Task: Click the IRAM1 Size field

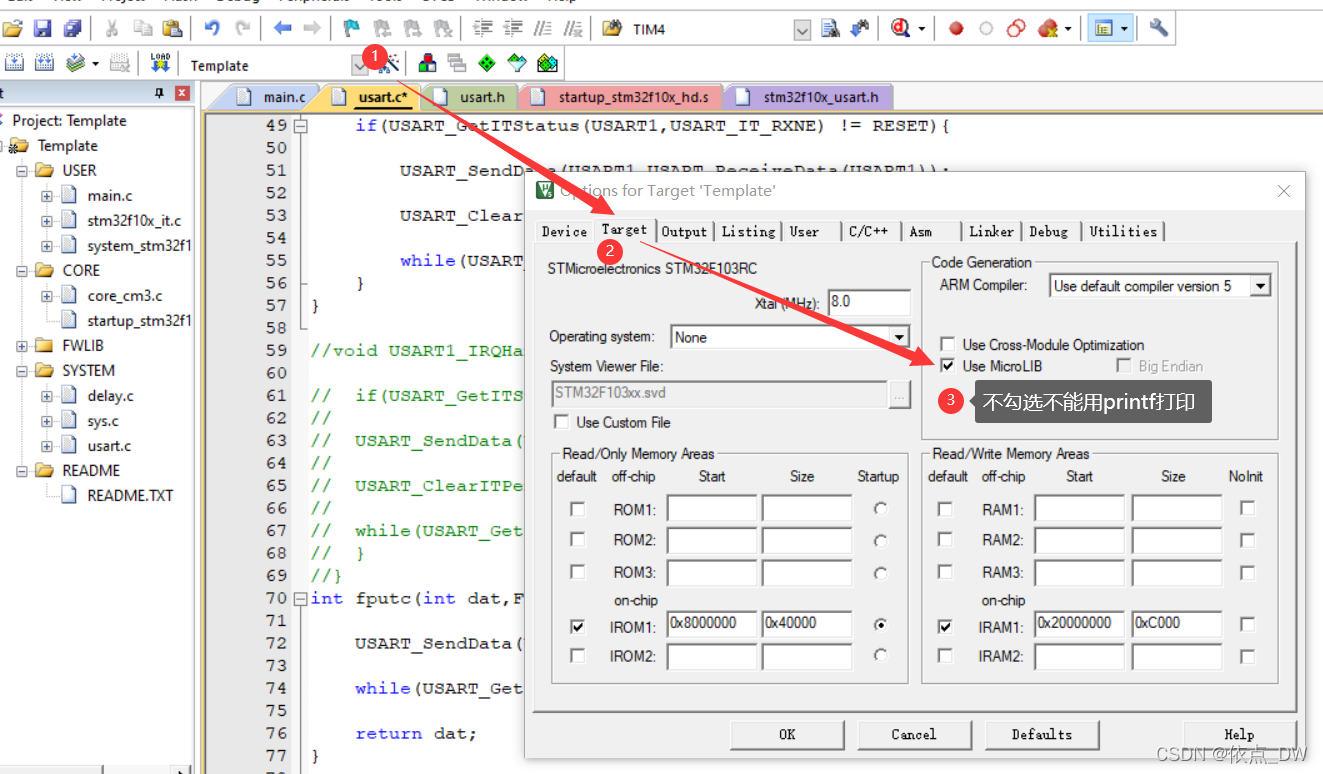Action: tap(1176, 624)
